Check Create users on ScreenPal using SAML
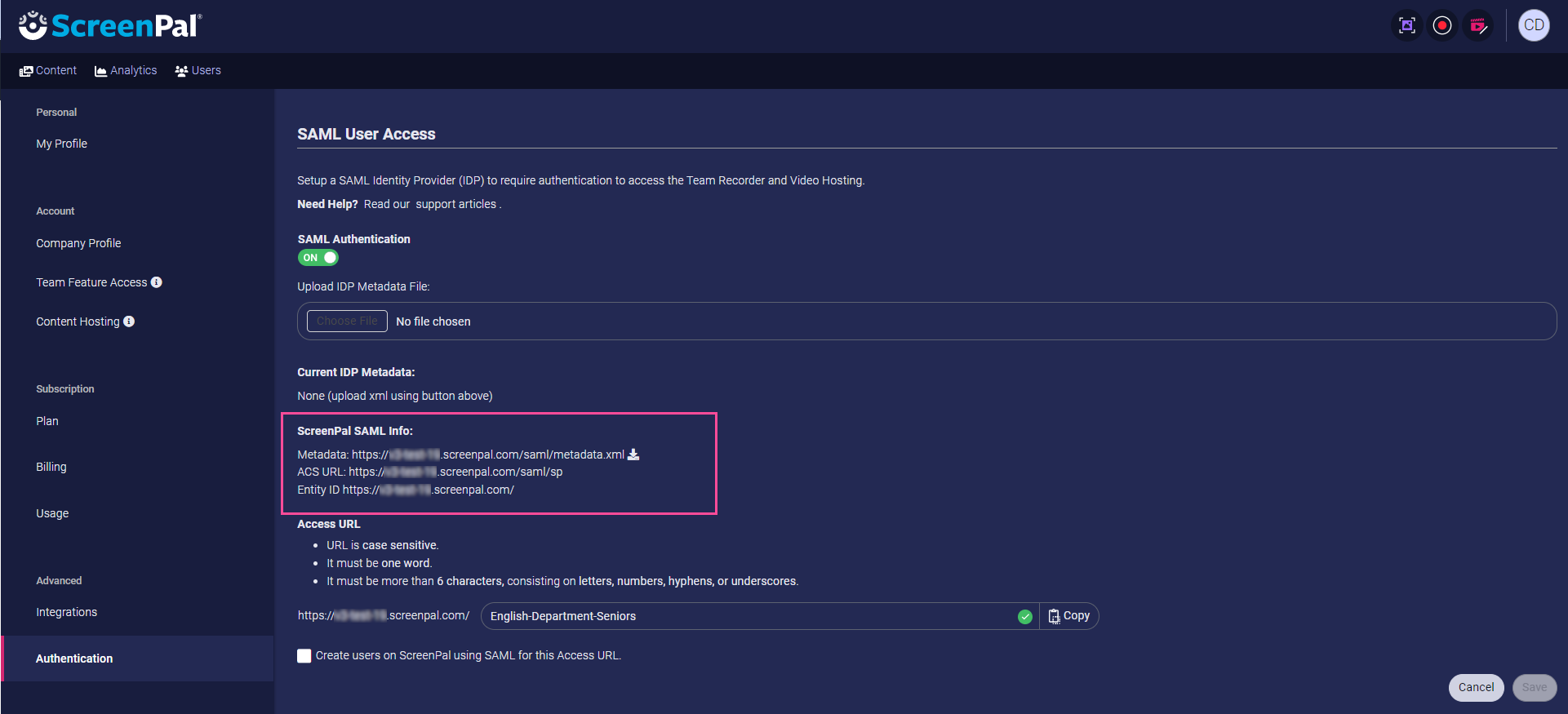 [304, 656]
